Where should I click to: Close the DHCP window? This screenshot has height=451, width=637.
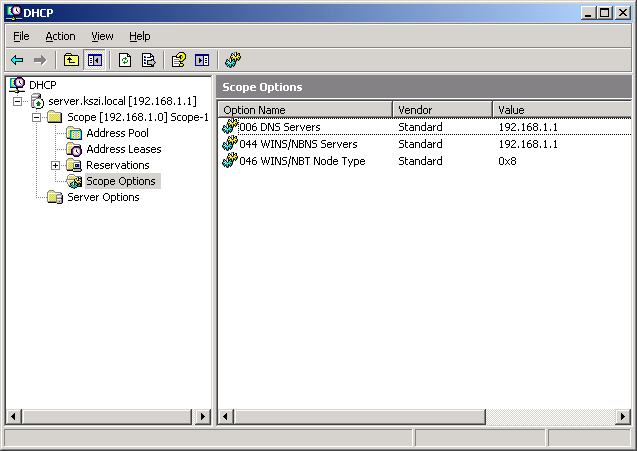(623, 13)
